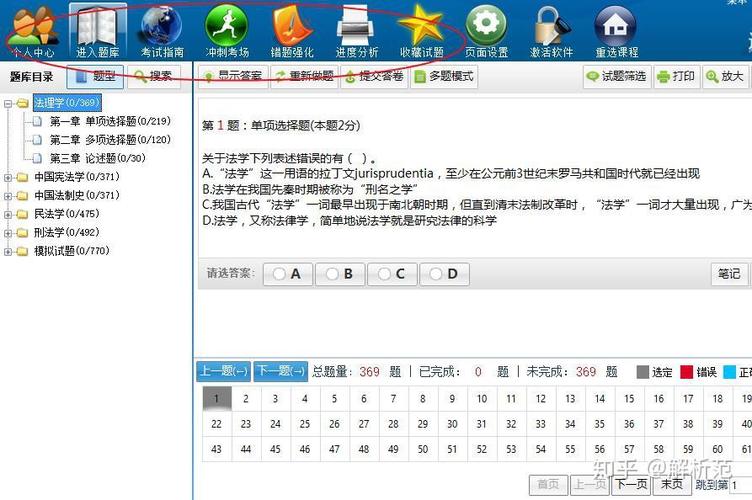Select 法理学(0/369) folder in tree
752x500 pixels.
tap(67, 103)
